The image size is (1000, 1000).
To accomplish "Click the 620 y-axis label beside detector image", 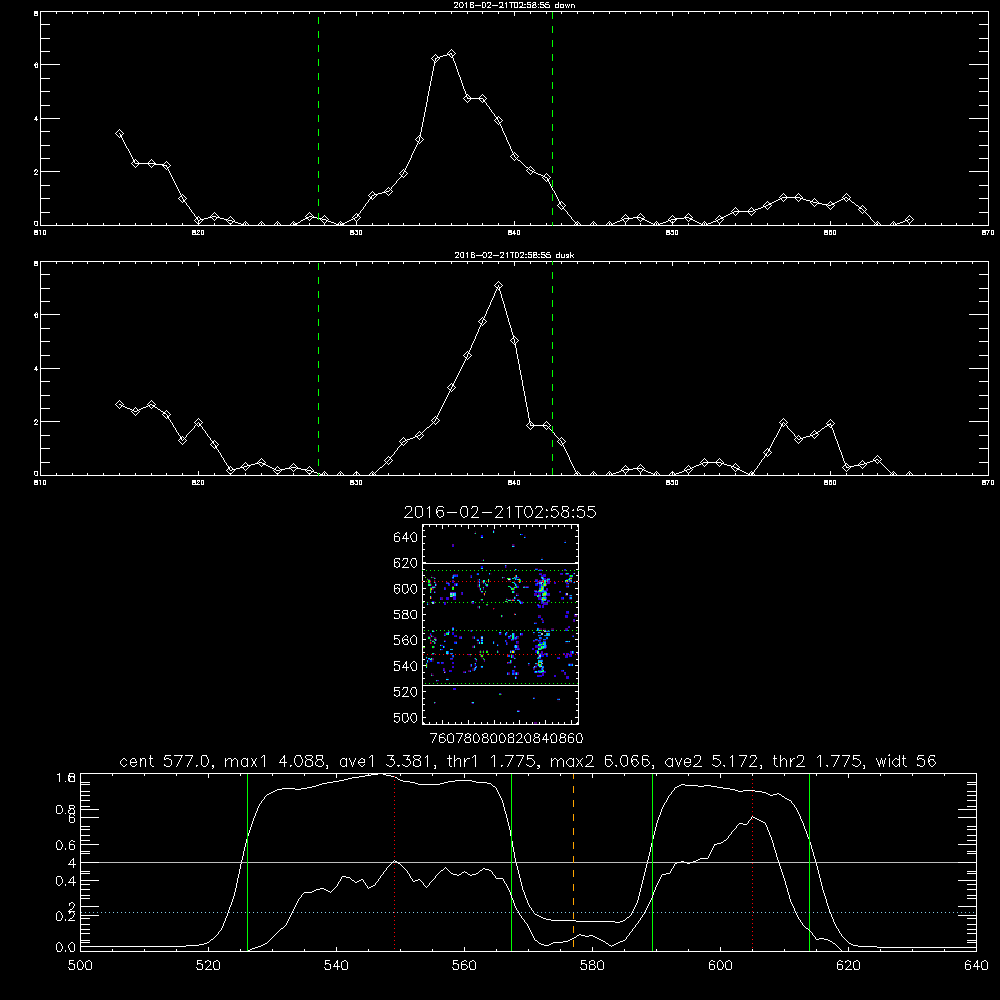I will (x=406, y=563).
